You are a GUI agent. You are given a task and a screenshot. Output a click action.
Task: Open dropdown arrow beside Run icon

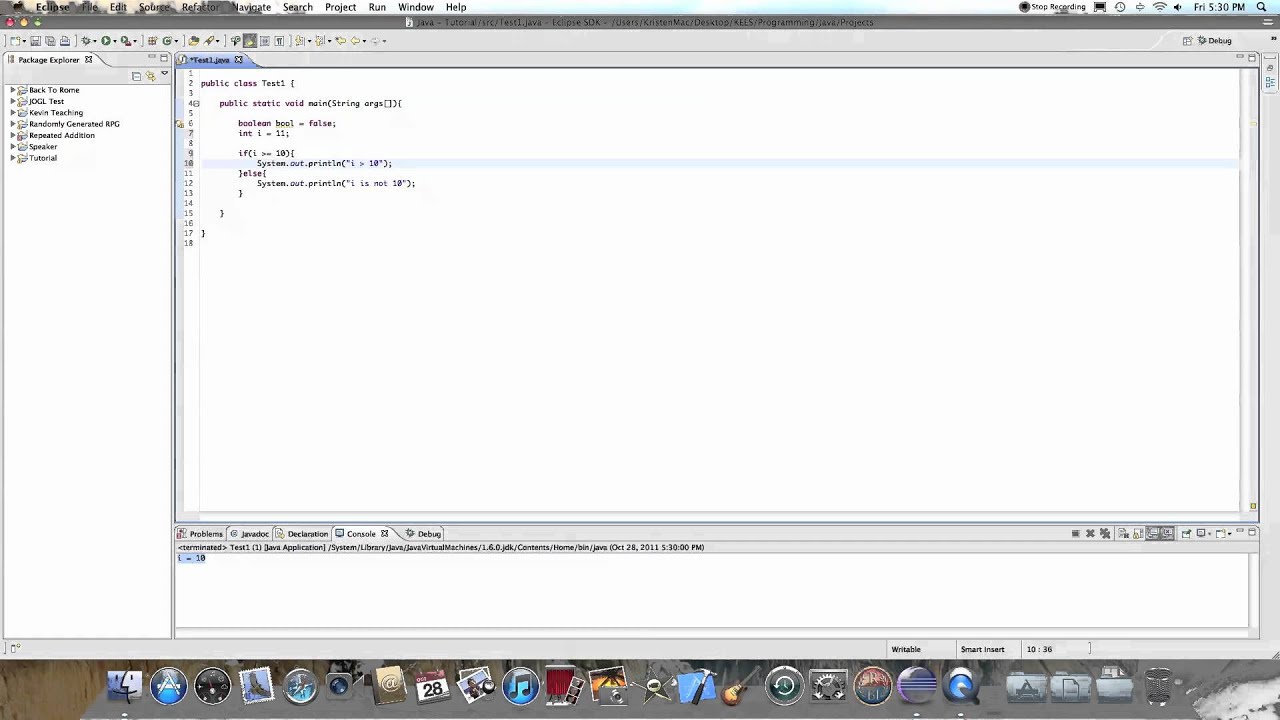(115, 41)
